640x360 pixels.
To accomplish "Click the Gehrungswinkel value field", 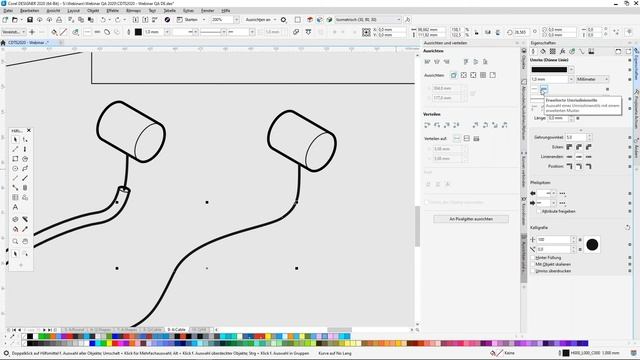I will coord(576,137).
